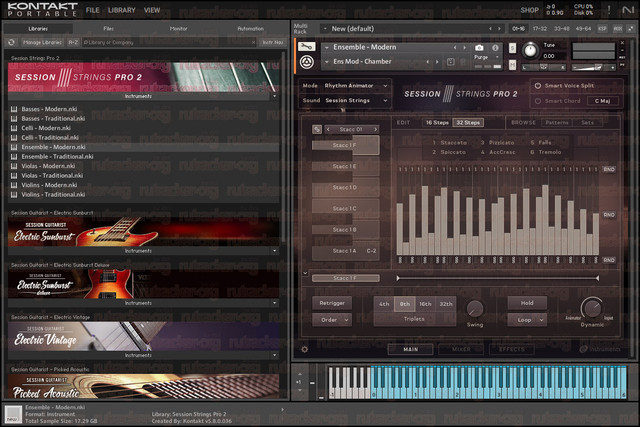Open the LIBRARY menu
The image size is (640, 427).
(x=122, y=10)
